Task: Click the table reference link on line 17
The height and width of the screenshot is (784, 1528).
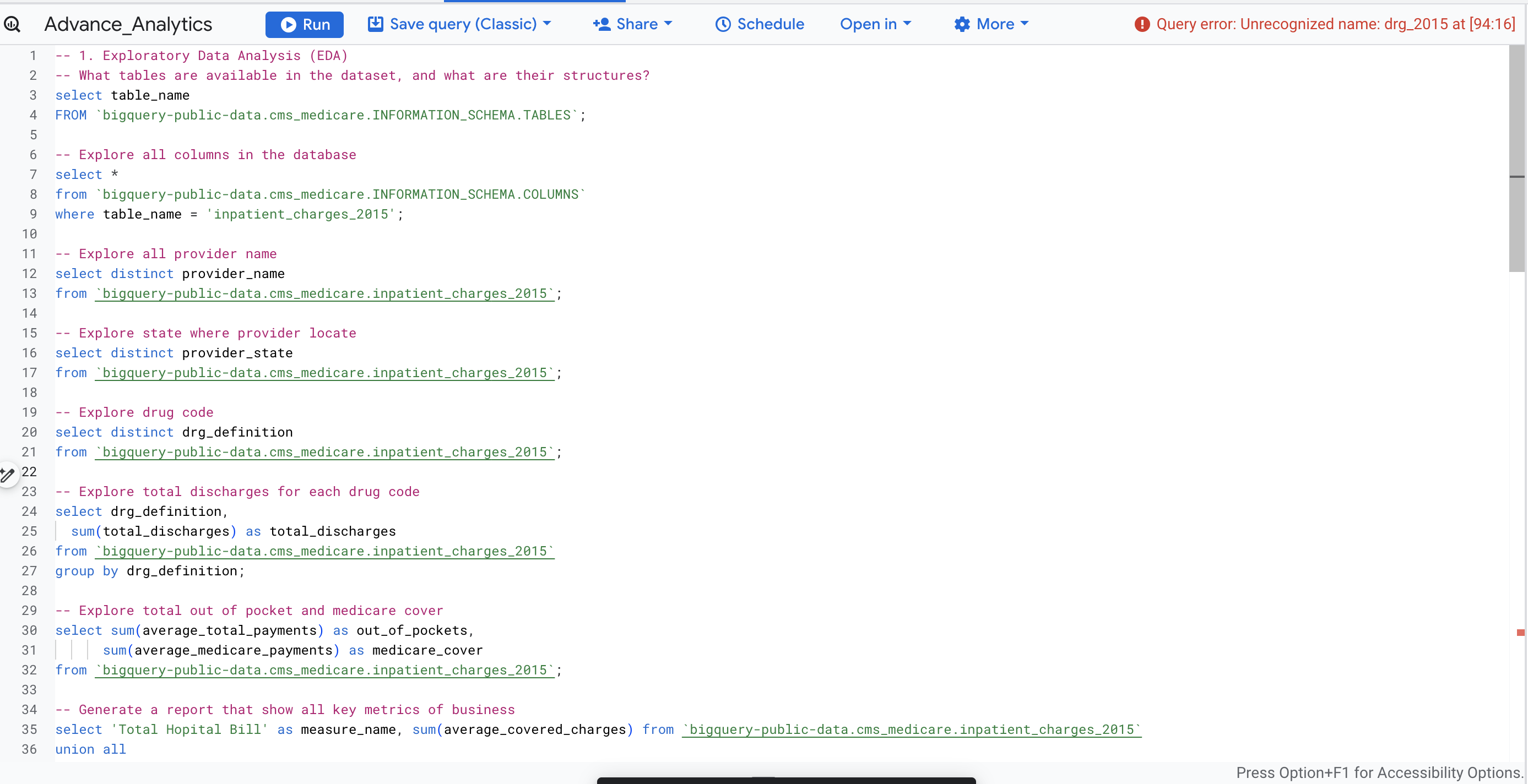Action: coord(324,372)
